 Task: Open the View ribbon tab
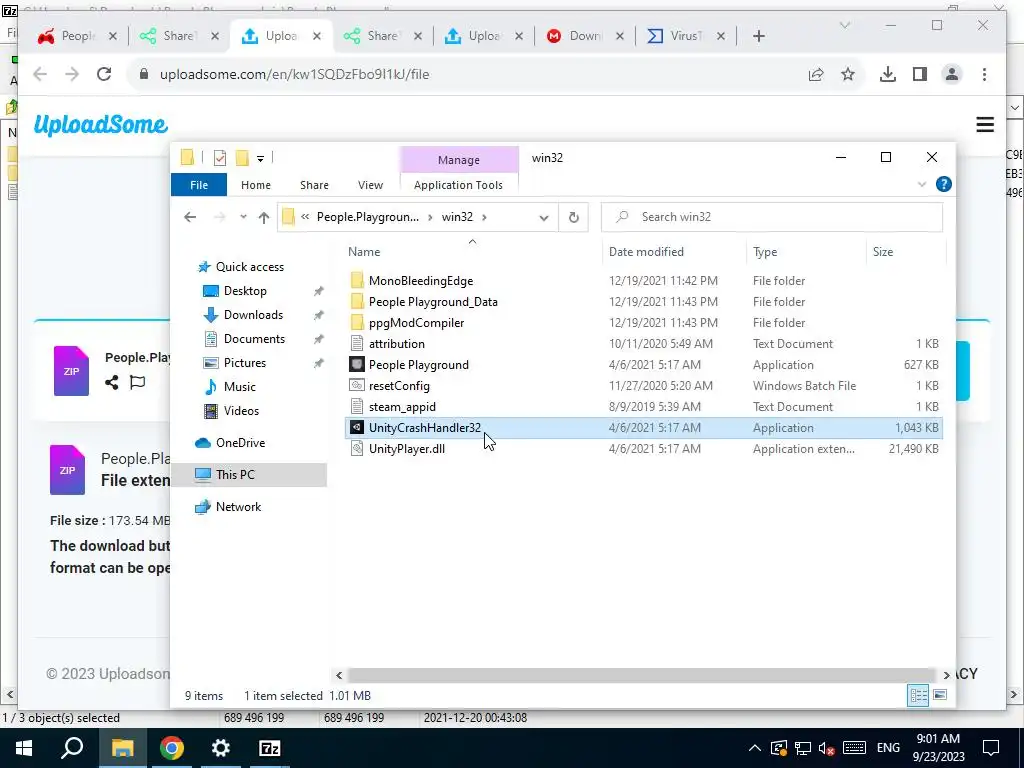click(x=370, y=185)
